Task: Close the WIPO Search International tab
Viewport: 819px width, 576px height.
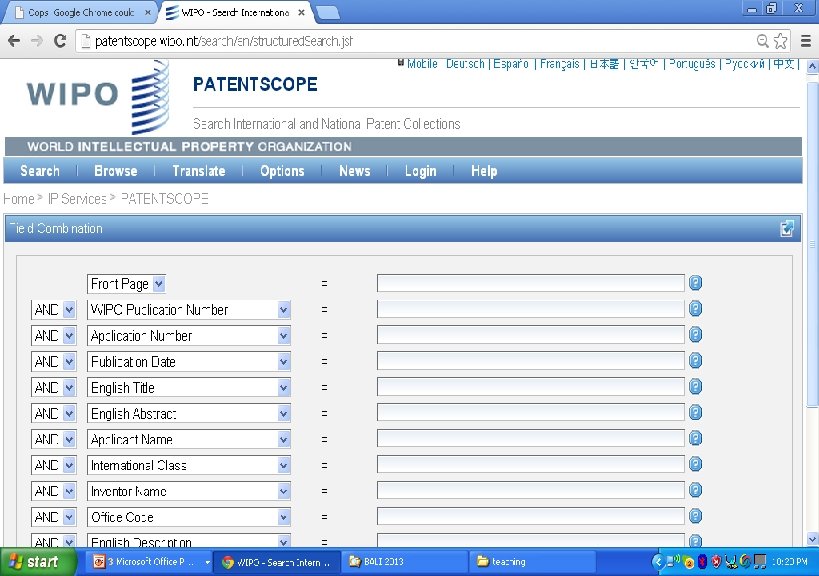Action: pyautogui.click(x=301, y=13)
